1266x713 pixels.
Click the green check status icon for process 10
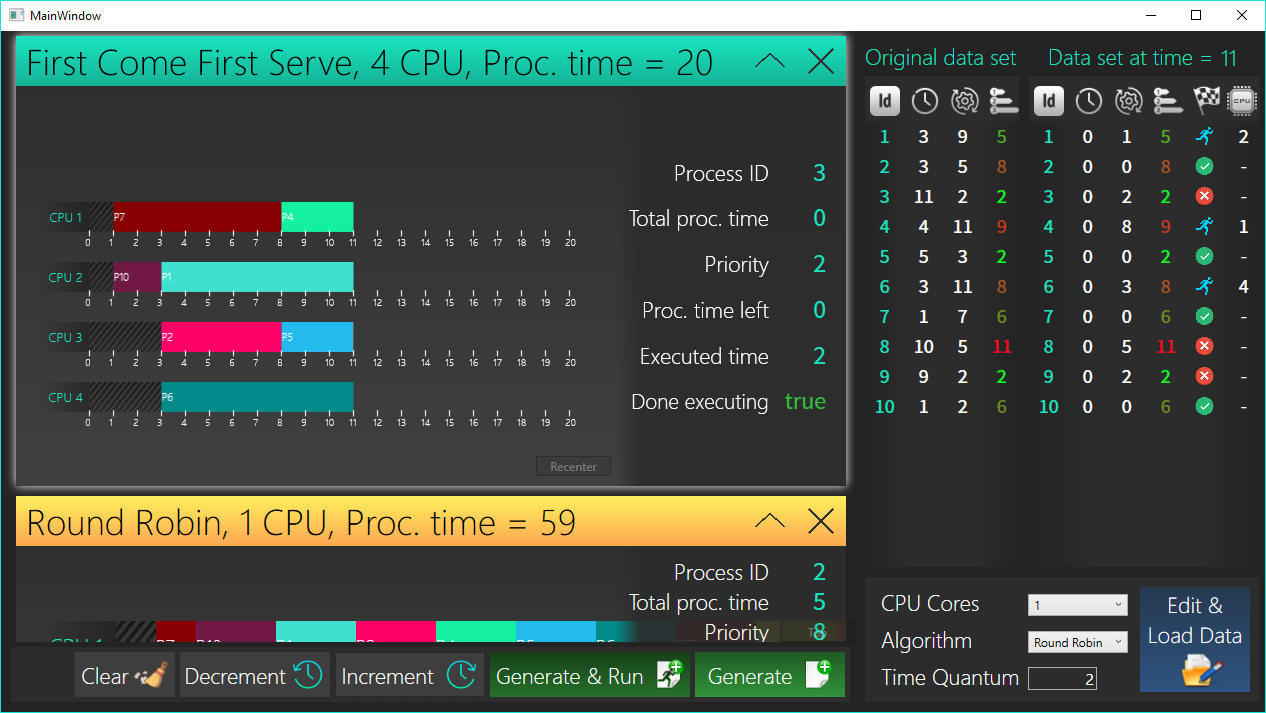1205,407
